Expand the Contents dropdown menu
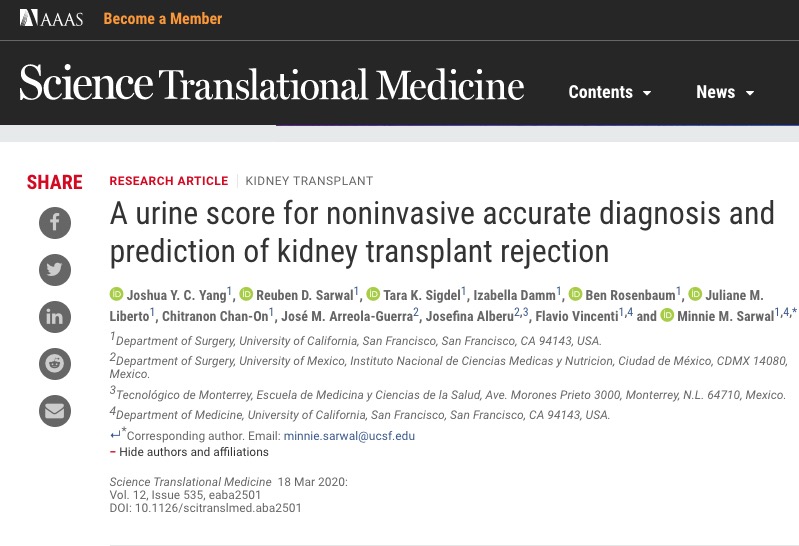 [x=610, y=93]
